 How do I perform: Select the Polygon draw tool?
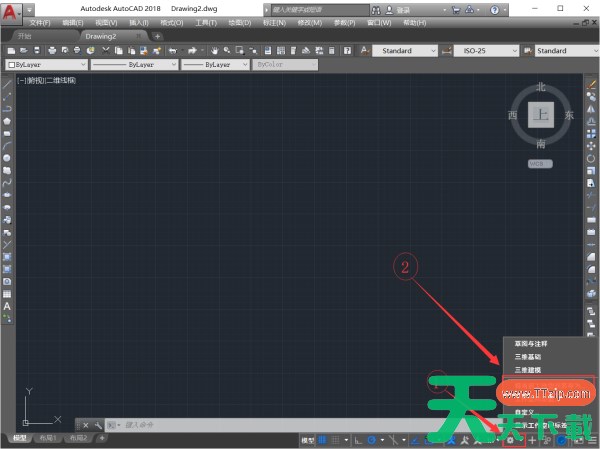7,121
